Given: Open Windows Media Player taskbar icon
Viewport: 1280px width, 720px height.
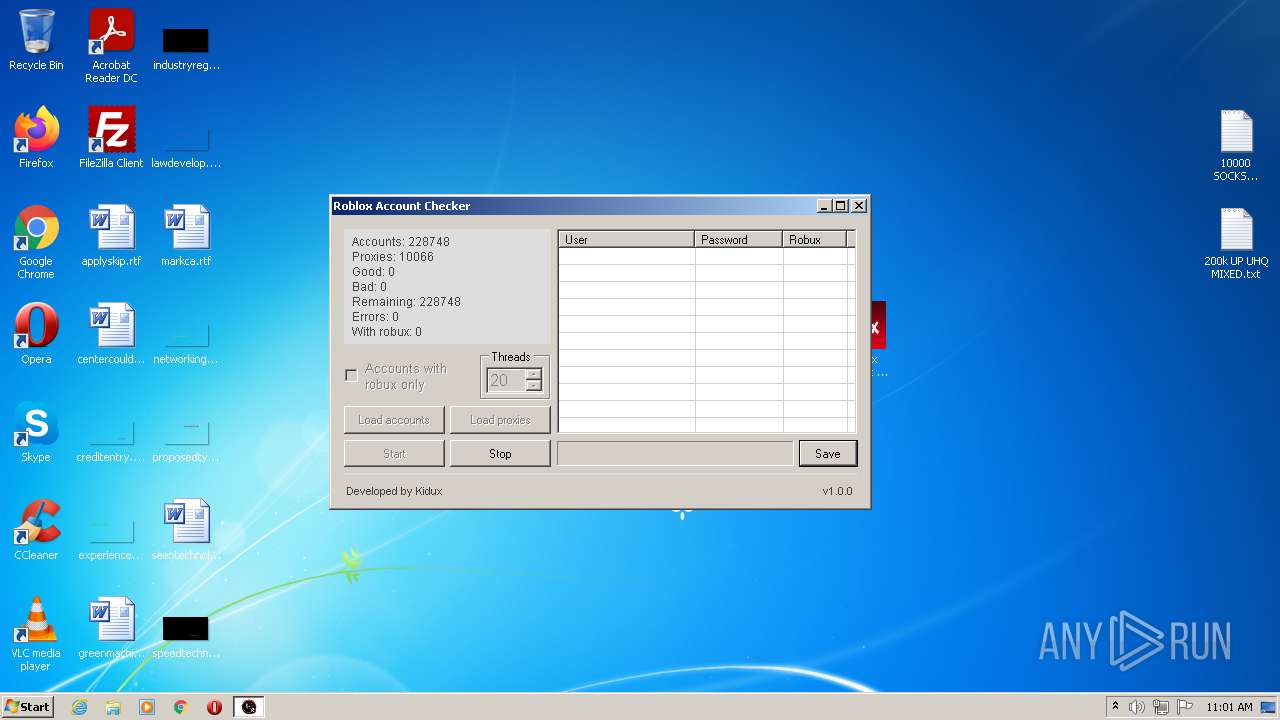Looking at the screenshot, I should tap(147, 707).
